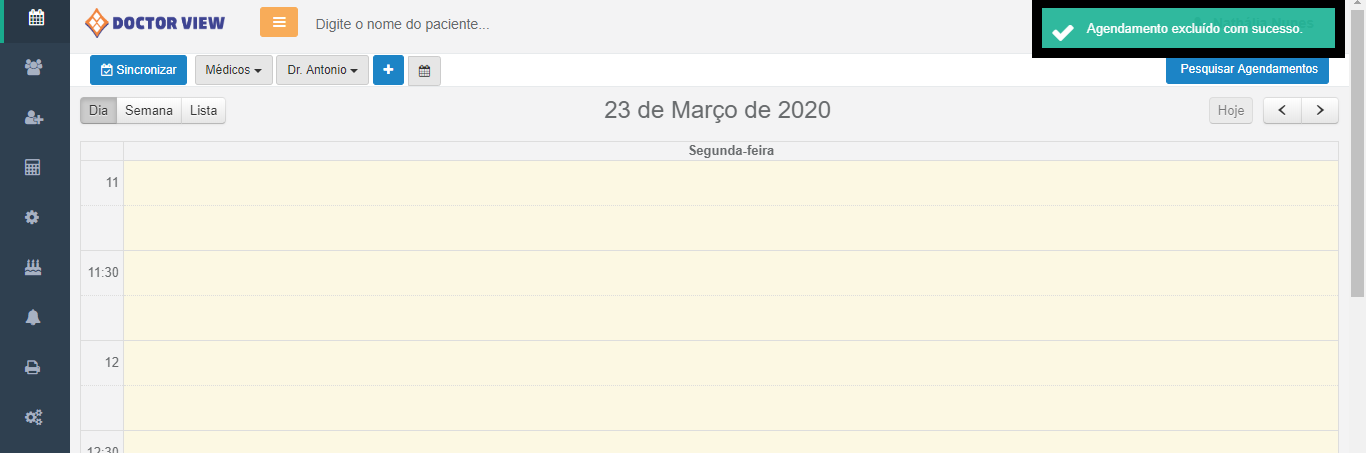Screen dimensions: 1366x453
Task: Open the date picker calendar button
Action: 424,71
